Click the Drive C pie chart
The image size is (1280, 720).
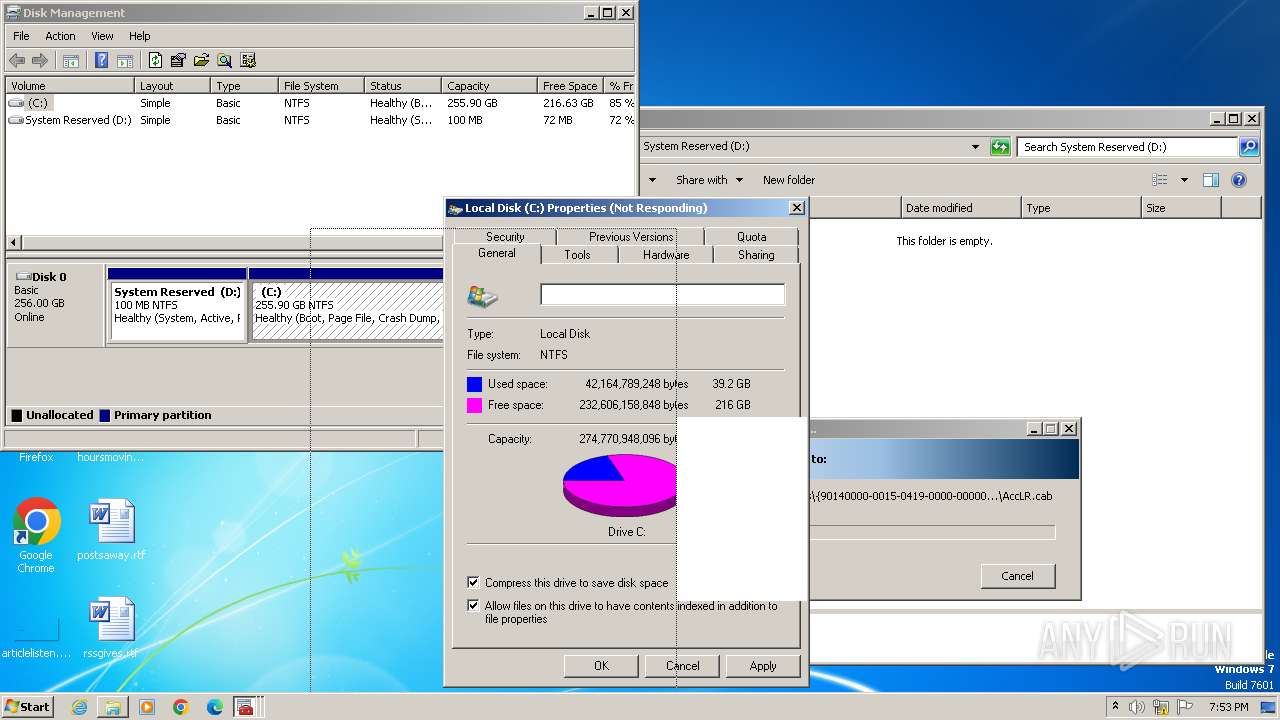pyautogui.click(x=621, y=484)
